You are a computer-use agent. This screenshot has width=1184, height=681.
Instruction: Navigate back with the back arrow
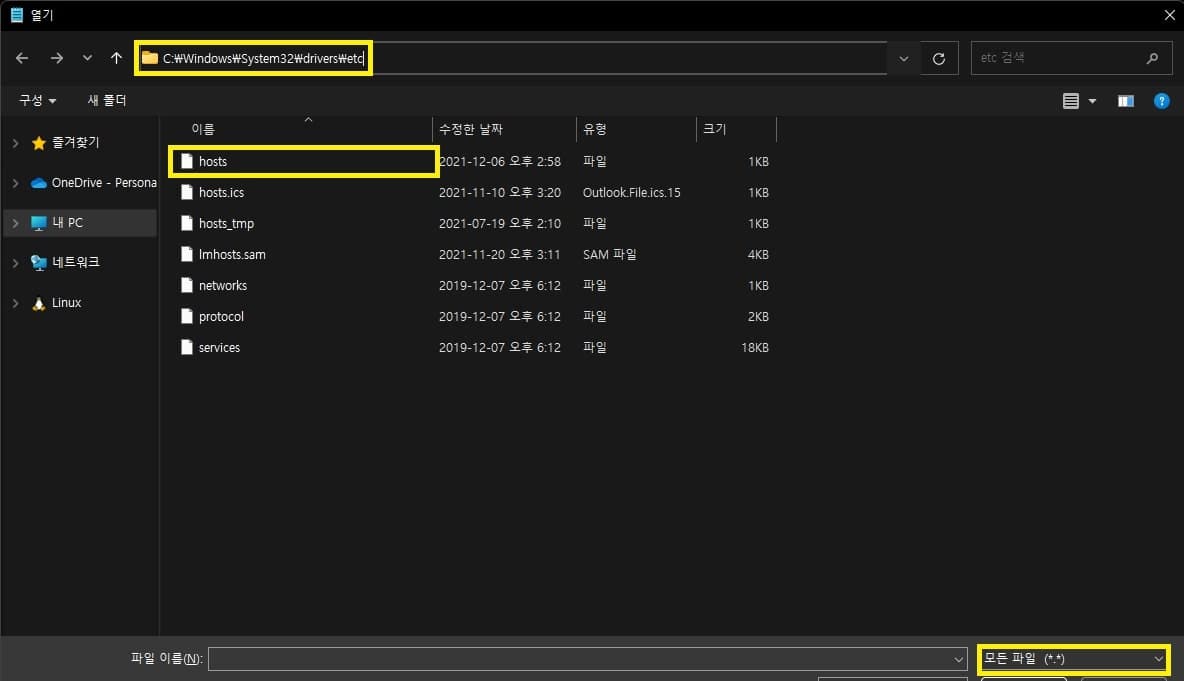pos(22,58)
